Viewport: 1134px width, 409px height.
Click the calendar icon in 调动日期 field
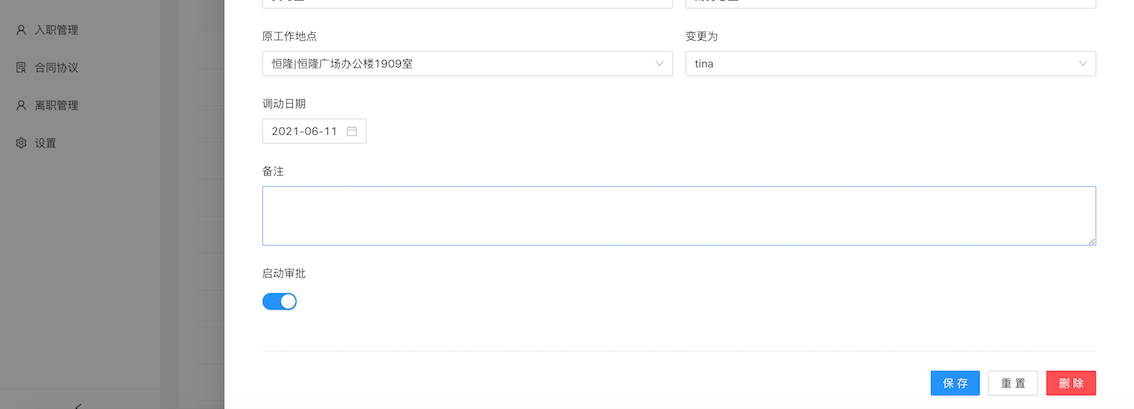tap(352, 132)
